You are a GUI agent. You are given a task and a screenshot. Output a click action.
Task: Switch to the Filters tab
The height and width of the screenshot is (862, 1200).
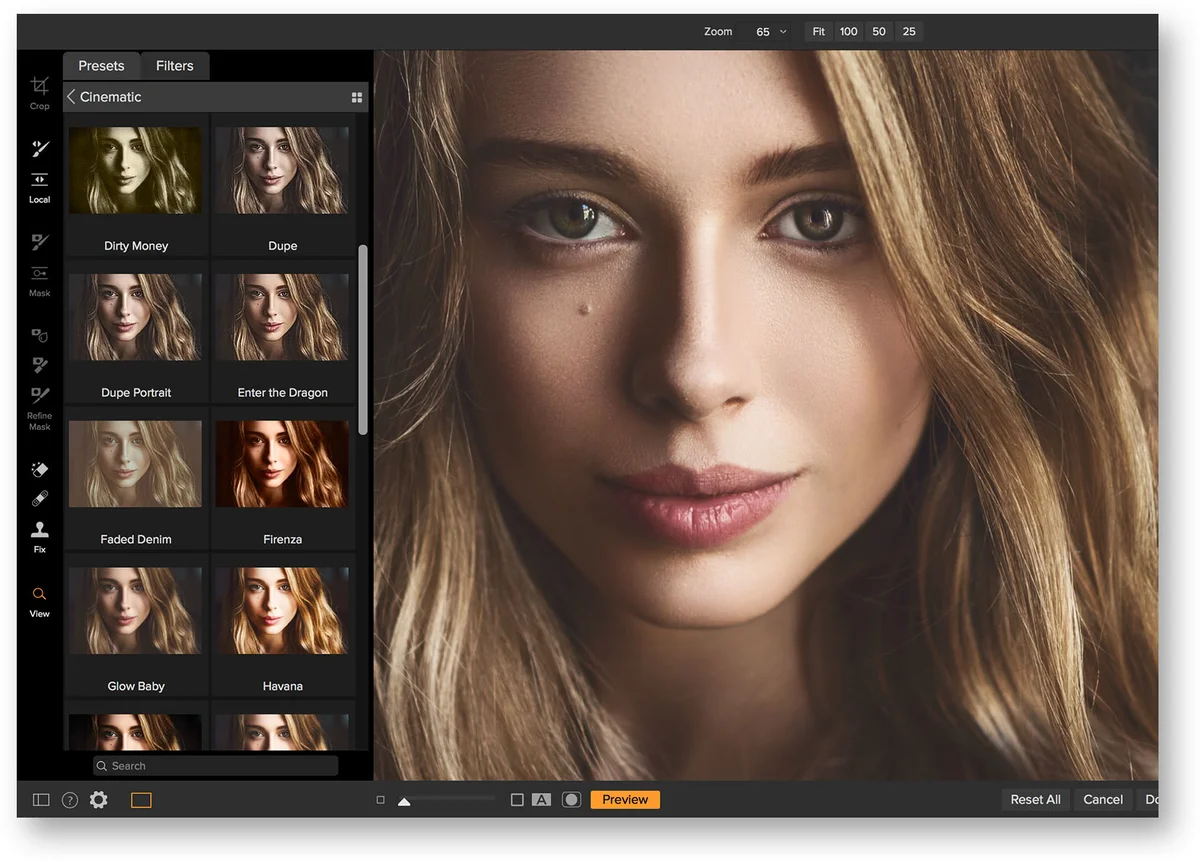174,66
